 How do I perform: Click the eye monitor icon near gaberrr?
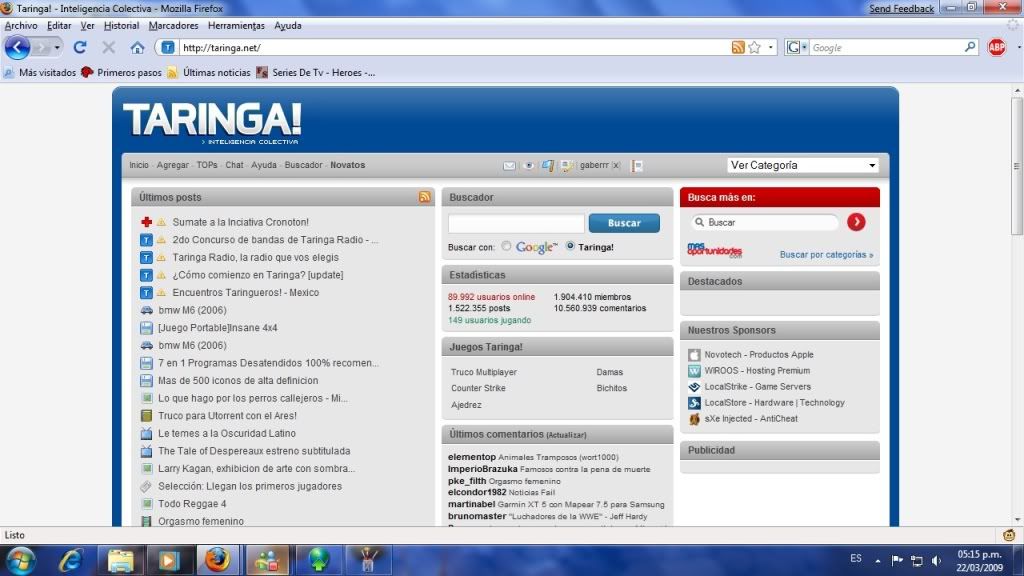pos(529,166)
